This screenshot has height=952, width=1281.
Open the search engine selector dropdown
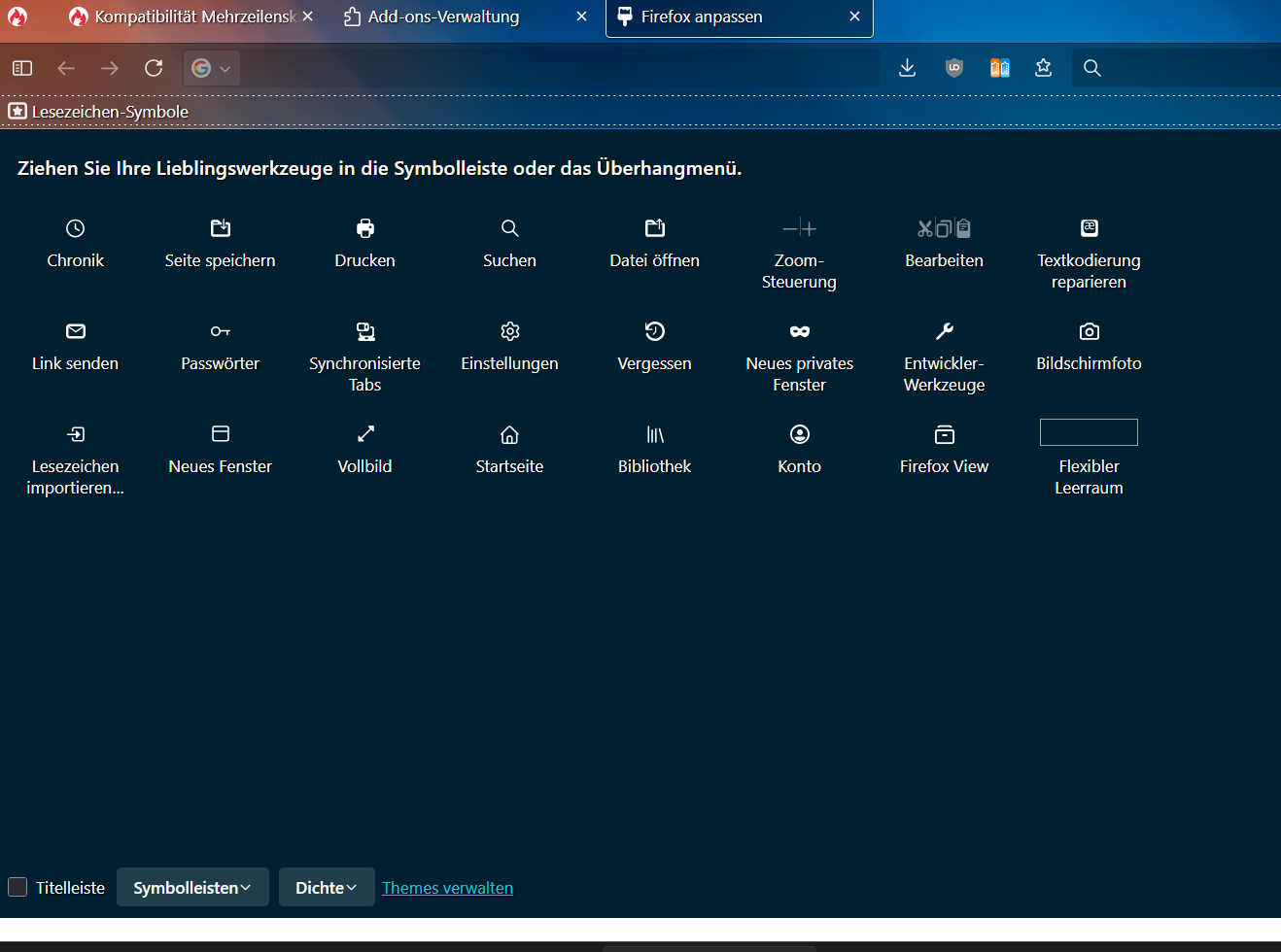(x=211, y=68)
